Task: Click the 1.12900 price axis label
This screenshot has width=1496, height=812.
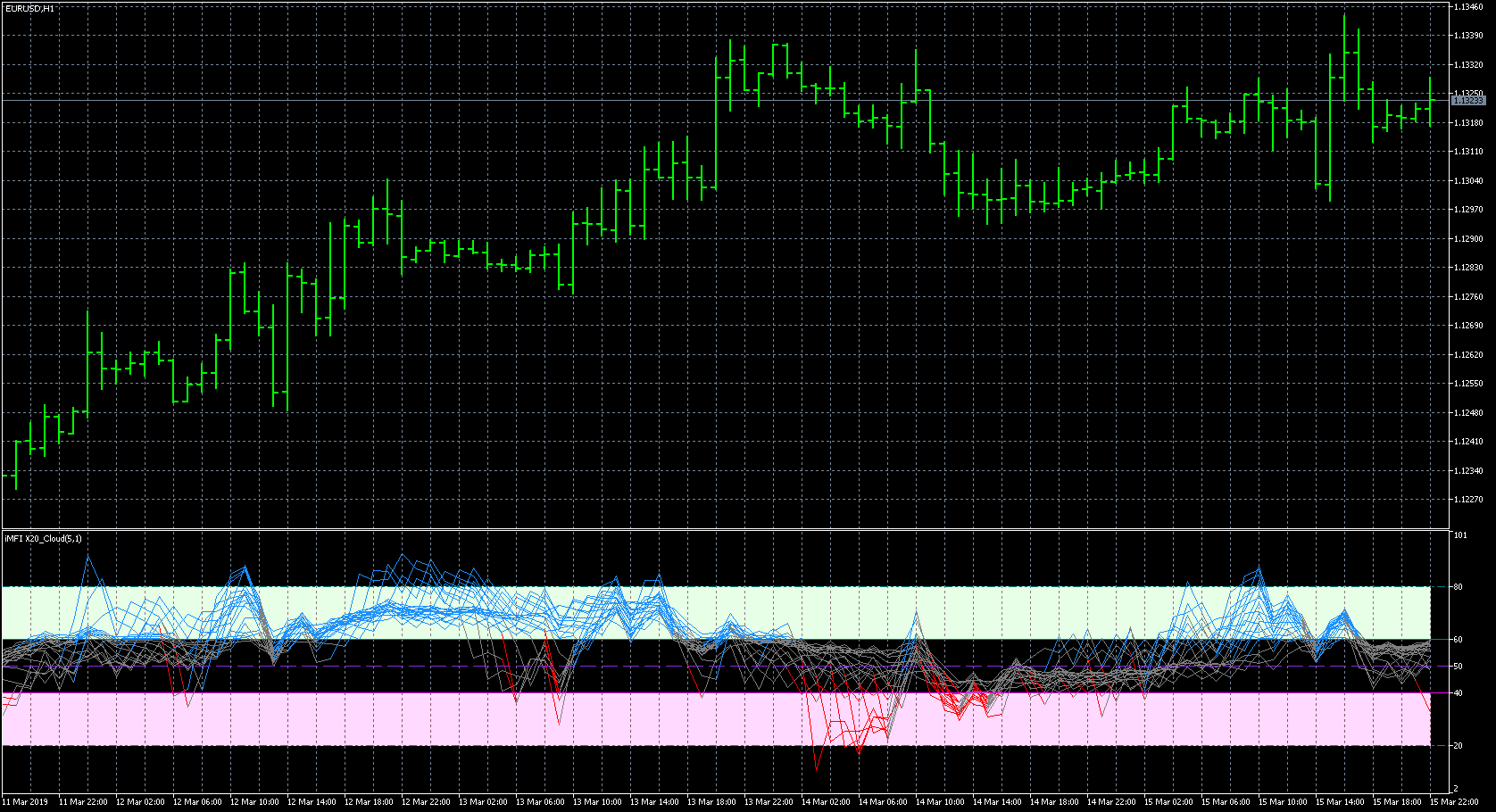Action: pos(1468,239)
